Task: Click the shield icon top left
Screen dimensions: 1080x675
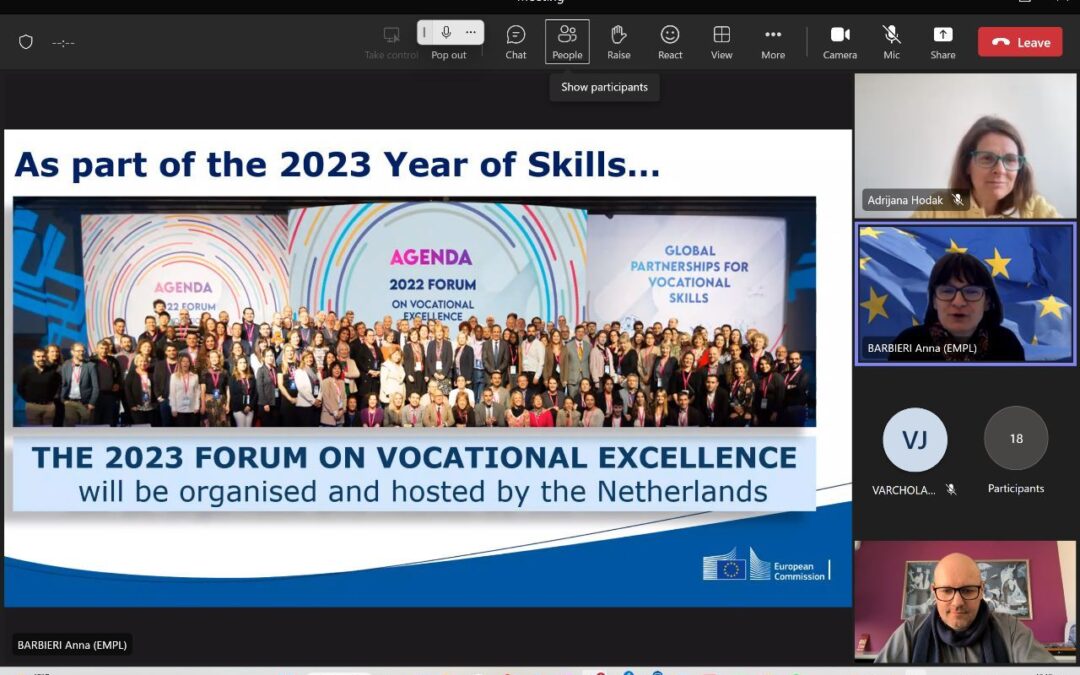Action: [25, 42]
